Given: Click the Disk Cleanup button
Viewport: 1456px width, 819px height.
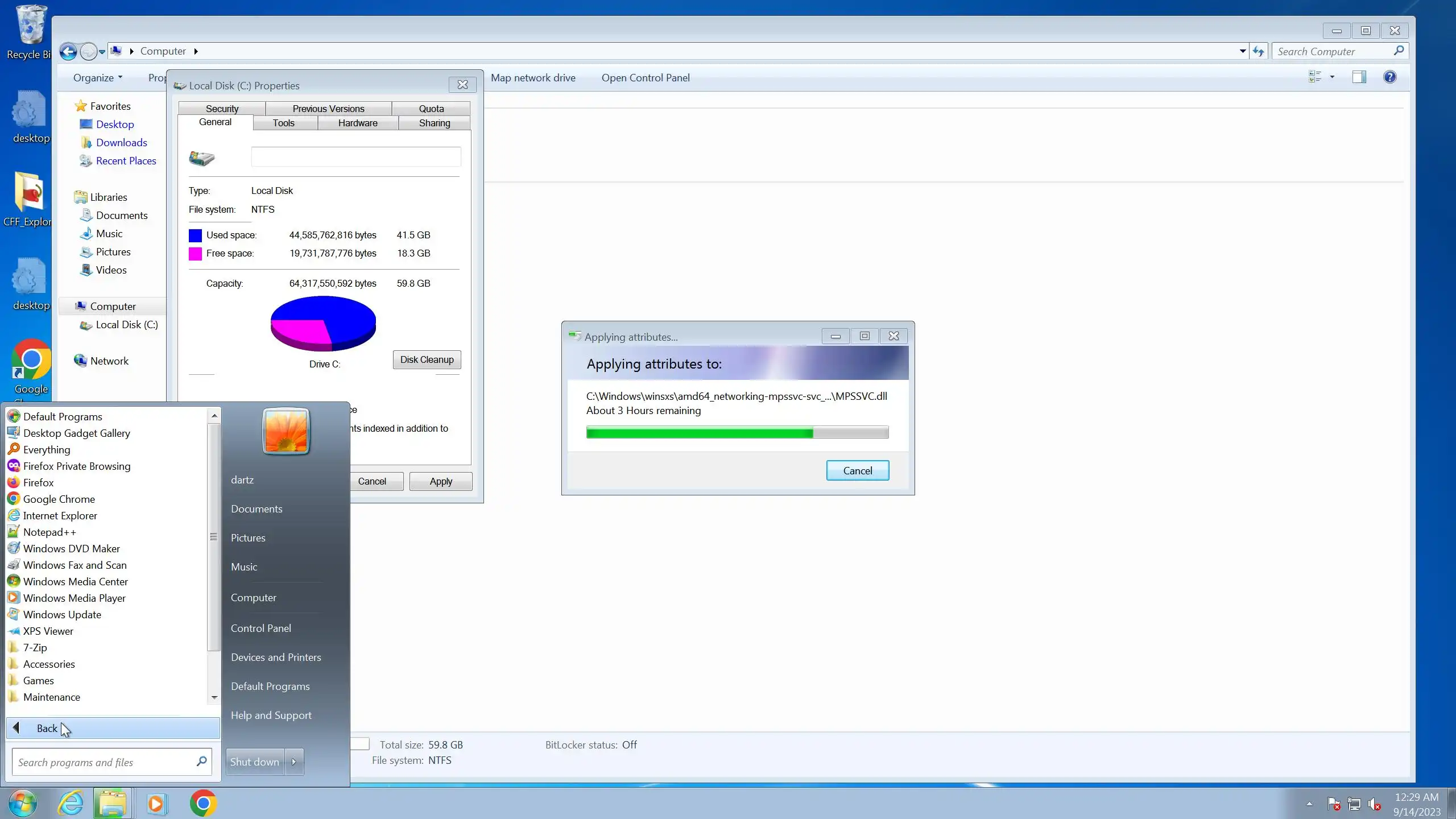Looking at the screenshot, I should coord(427,359).
